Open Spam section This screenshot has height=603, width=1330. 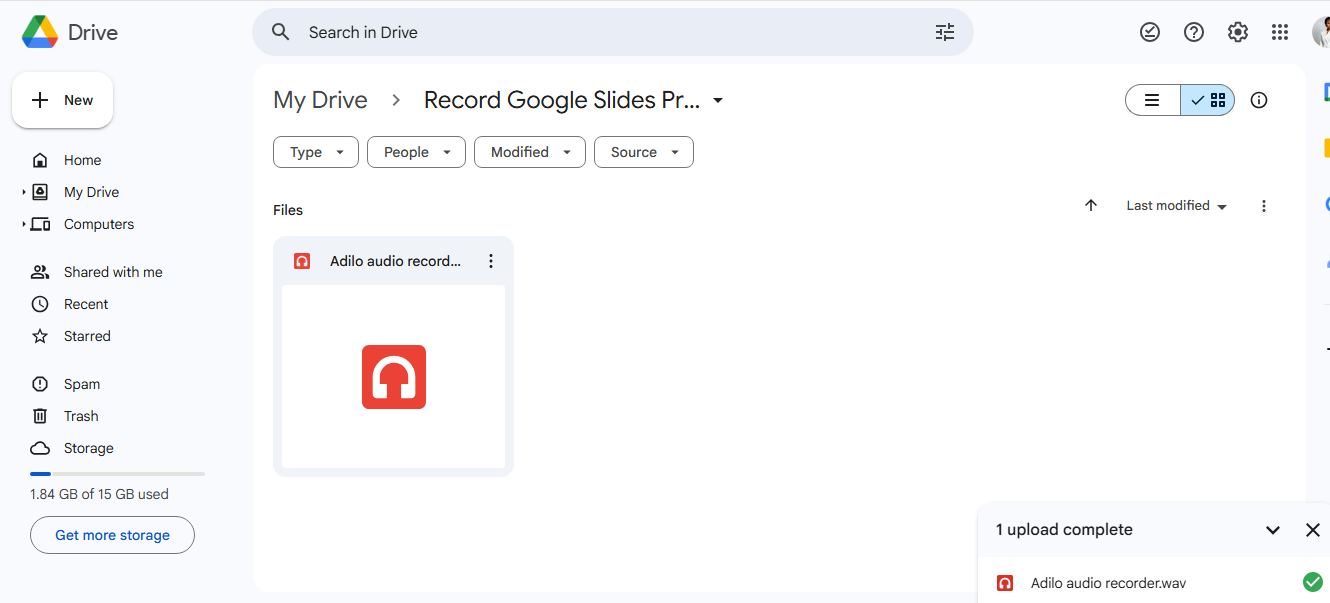coord(82,384)
